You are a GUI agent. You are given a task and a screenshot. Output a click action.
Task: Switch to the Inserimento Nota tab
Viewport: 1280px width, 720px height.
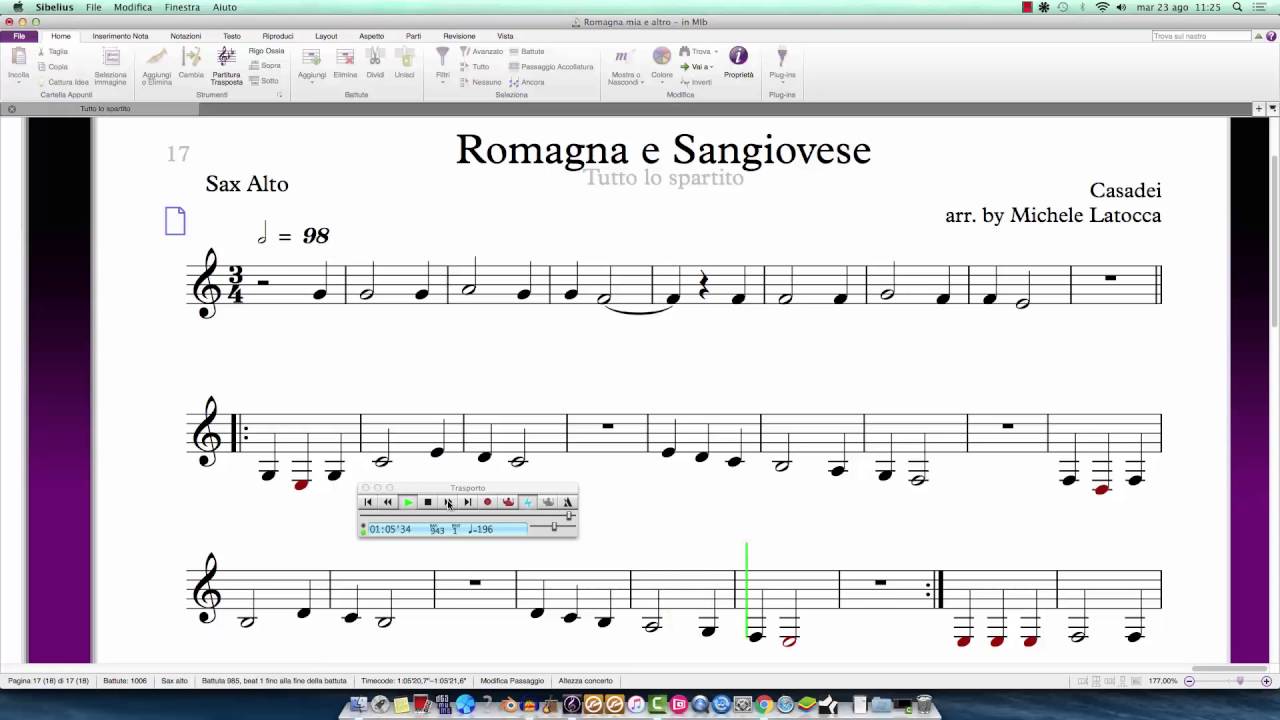pyautogui.click(x=120, y=36)
